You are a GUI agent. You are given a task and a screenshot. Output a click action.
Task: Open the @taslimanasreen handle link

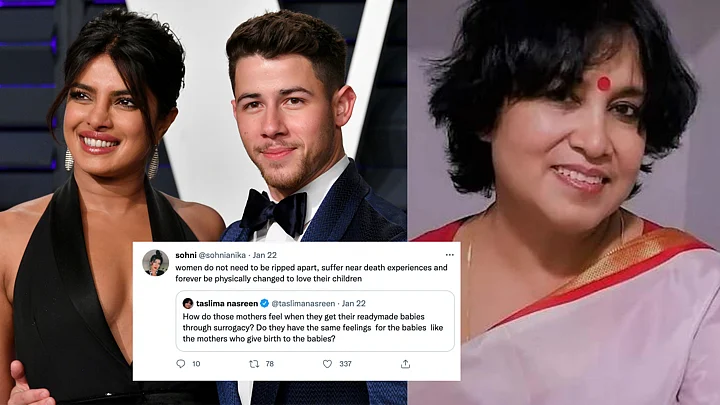click(303, 303)
